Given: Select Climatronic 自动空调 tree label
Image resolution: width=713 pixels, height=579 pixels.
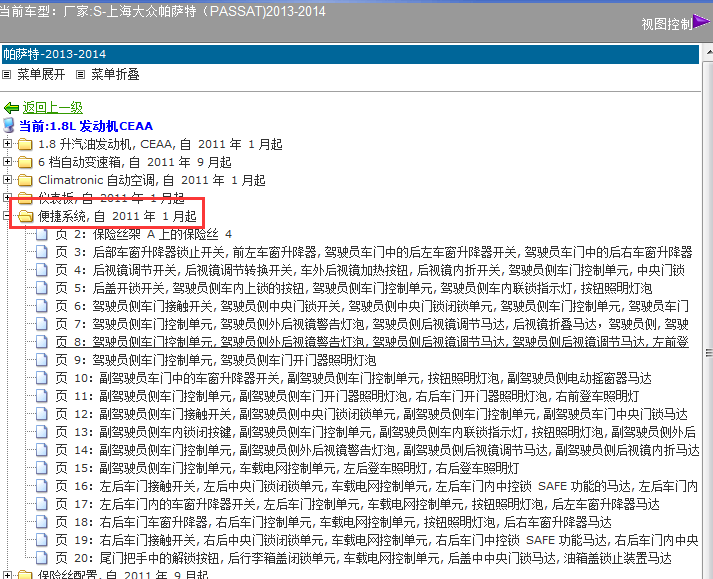Looking at the screenshot, I should (x=152, y=180).
